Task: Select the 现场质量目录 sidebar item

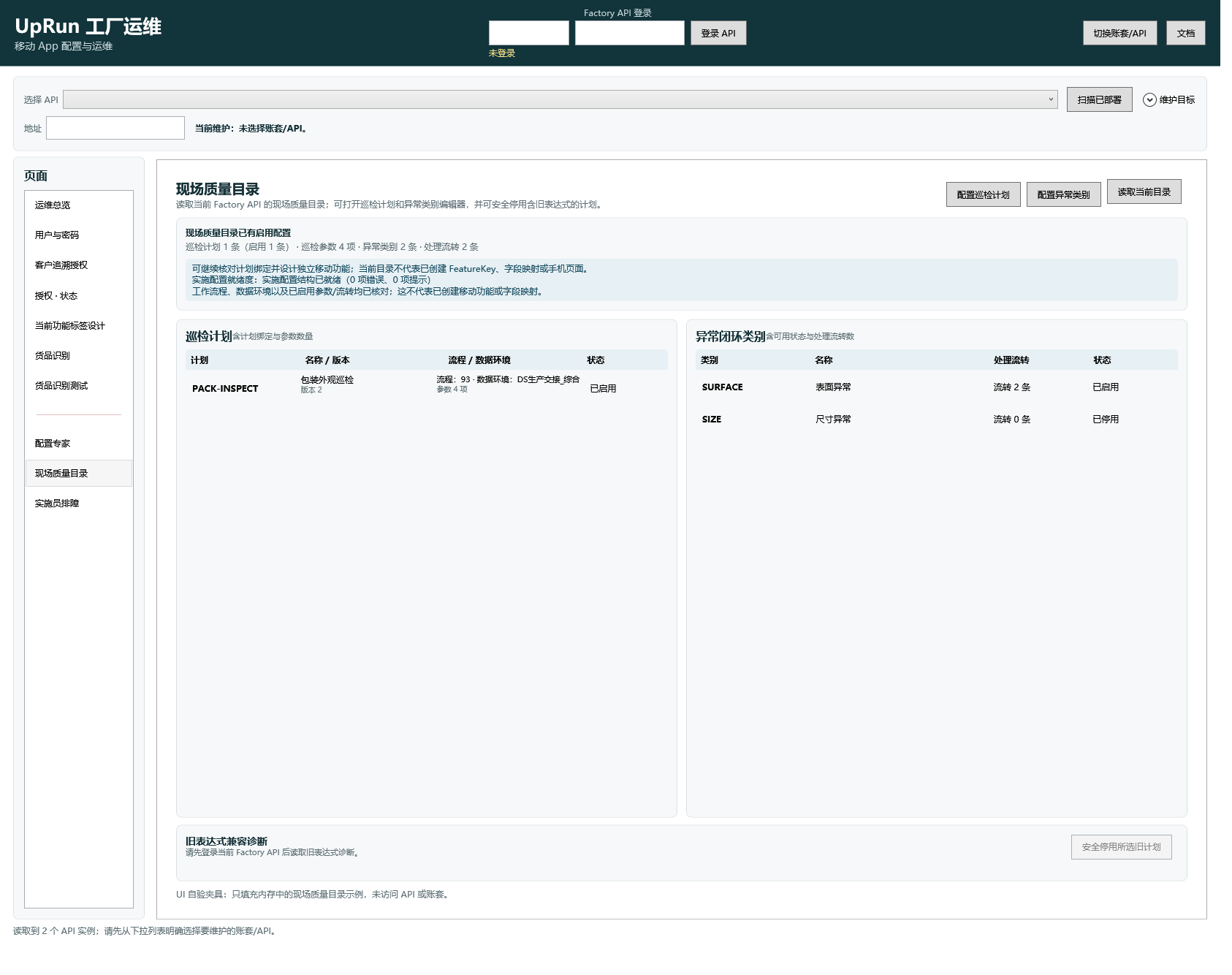Action: click(79, 474)
